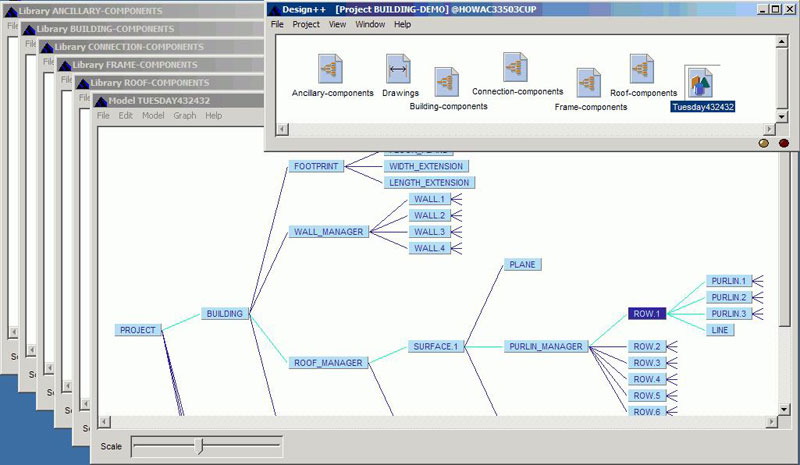Select the ROOF_MANAGER node
800x465 pixels.
[x=328, y=362]
